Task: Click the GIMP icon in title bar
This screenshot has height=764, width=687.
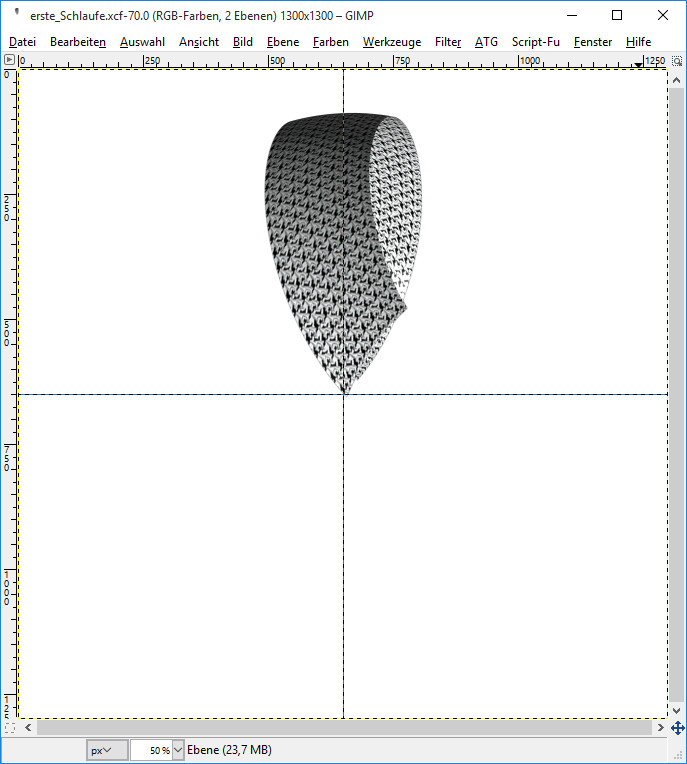Action: click(x=16, y=14)
